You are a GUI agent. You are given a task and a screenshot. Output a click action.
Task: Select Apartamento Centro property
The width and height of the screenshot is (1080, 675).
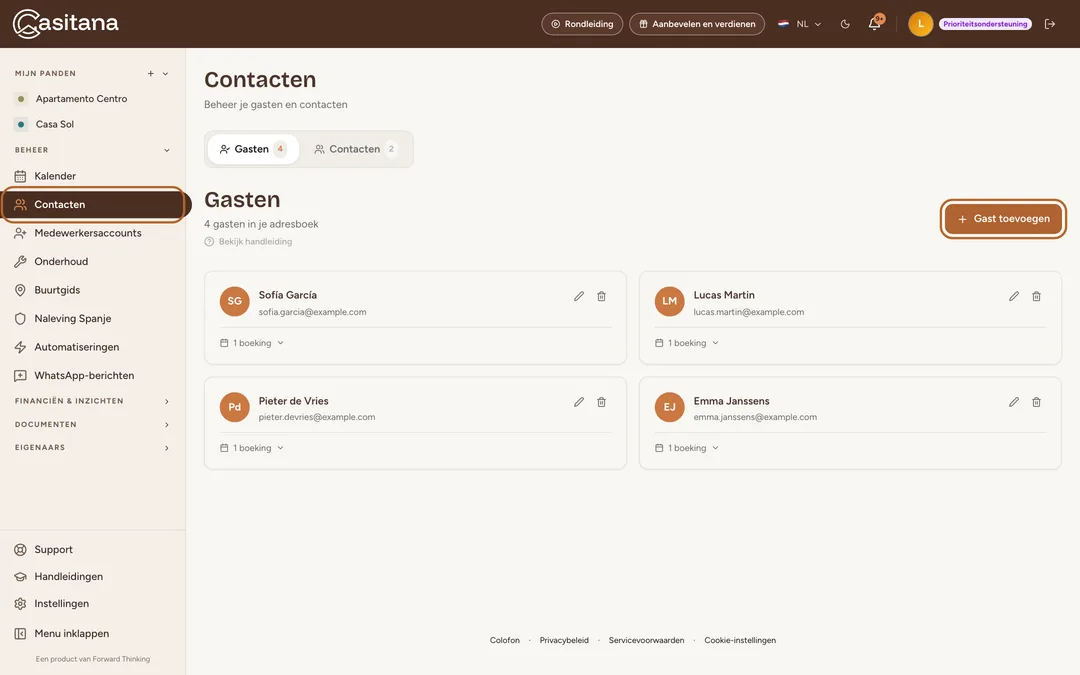(x=81, y=98)
